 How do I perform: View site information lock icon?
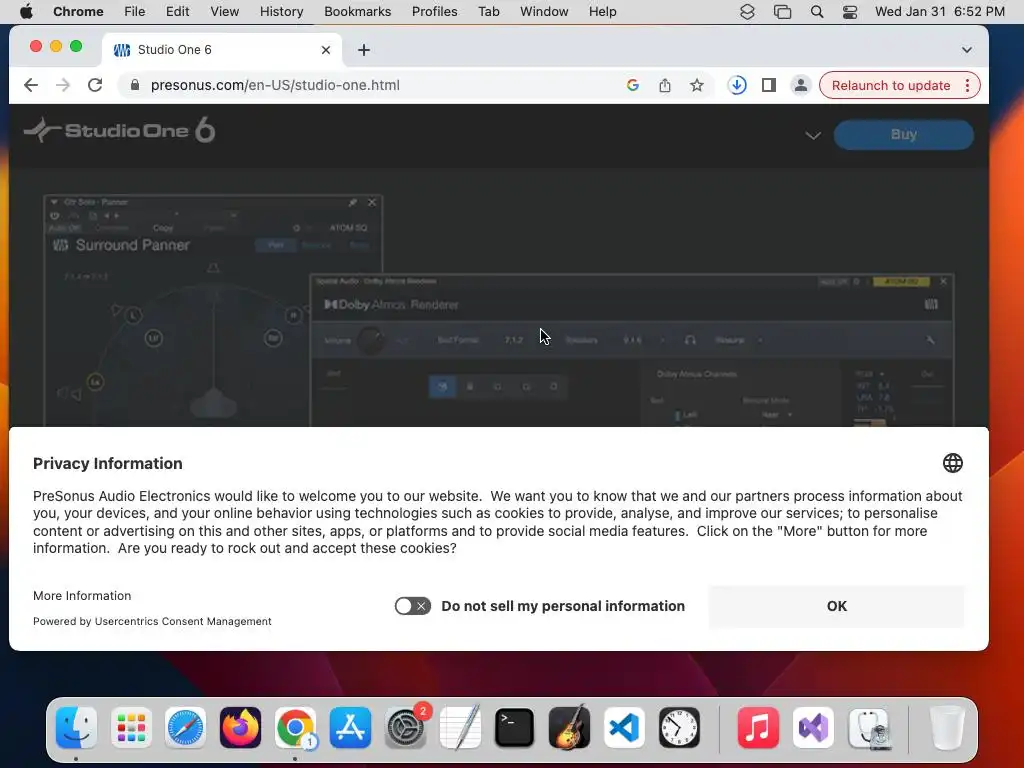coord(135,85)
